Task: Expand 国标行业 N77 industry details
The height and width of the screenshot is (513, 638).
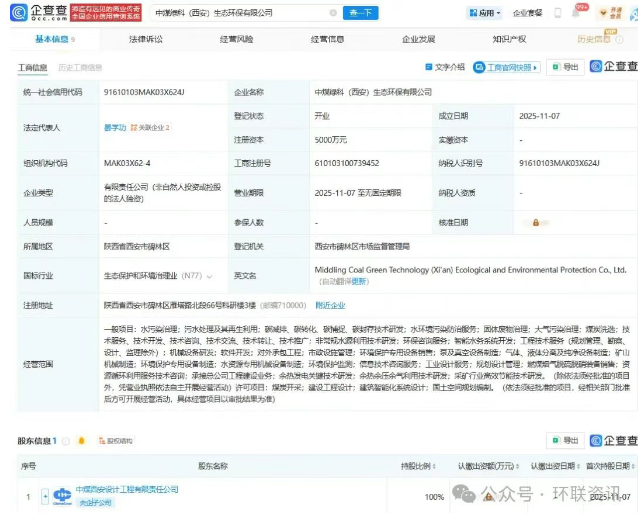Action: (191, 273)
